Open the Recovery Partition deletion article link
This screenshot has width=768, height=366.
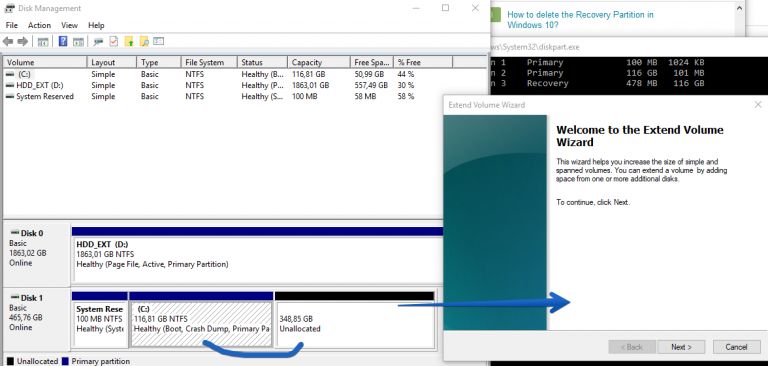pos(580,20)
